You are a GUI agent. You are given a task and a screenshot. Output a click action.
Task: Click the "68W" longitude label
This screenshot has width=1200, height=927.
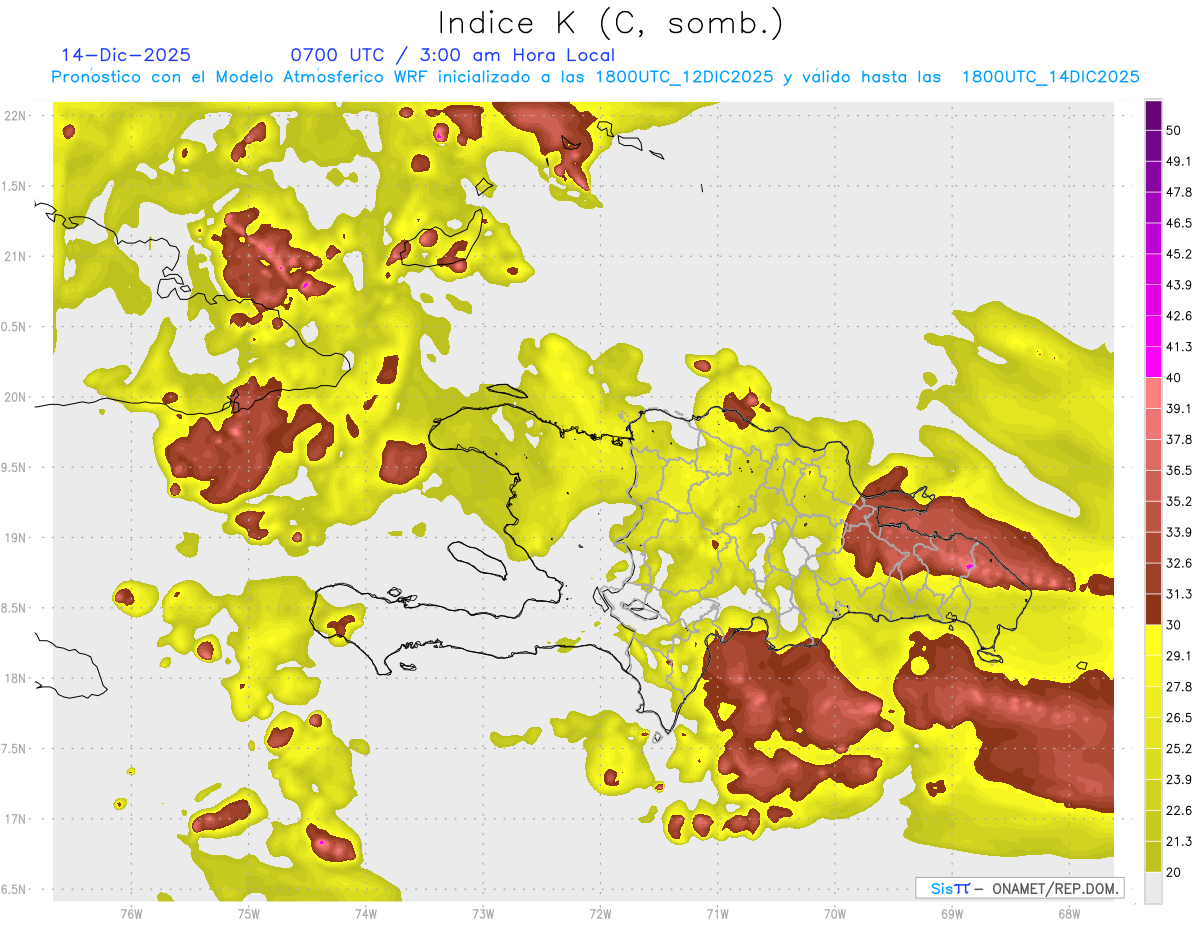coord(1069,914)
